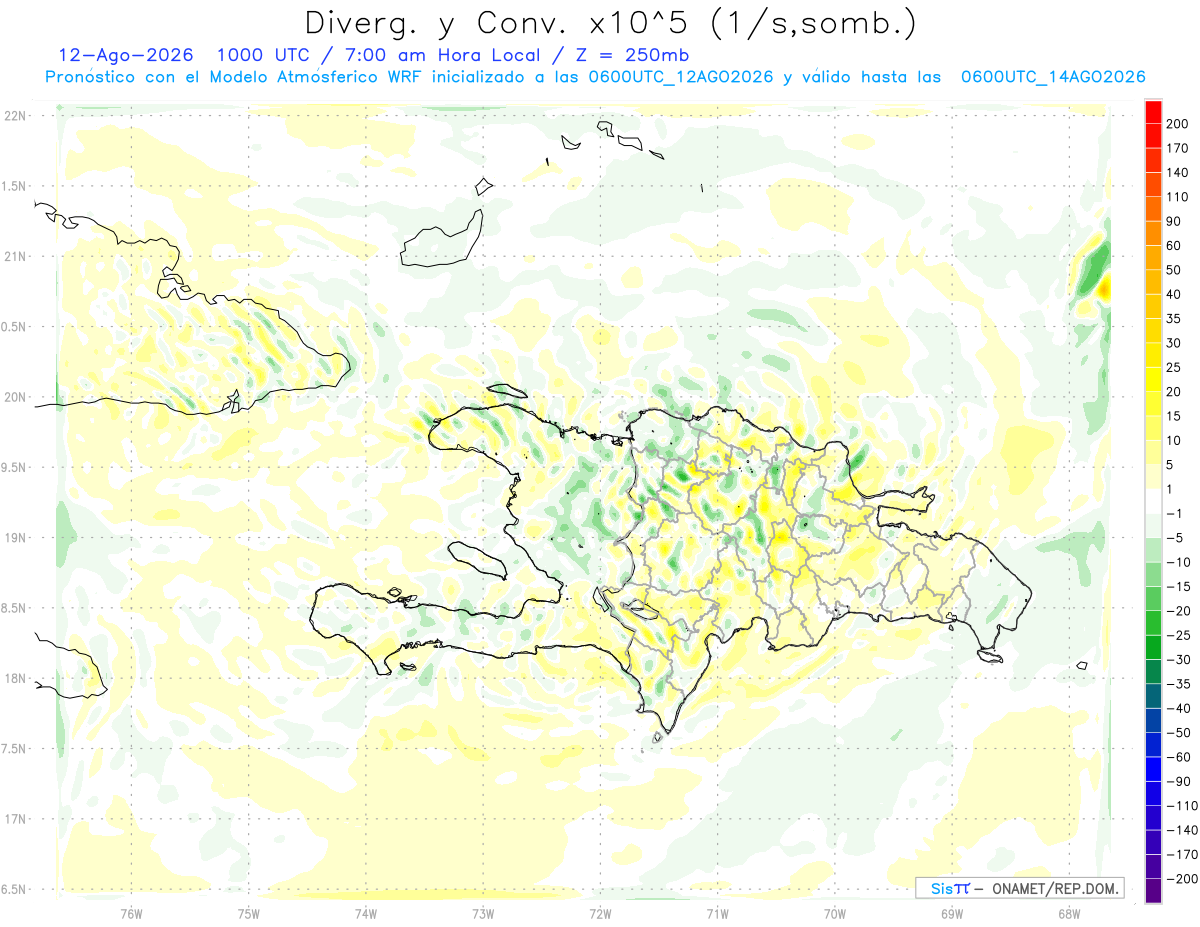Click the '7.5N' latitude label
Viewport: 1200px width, 927px height.
point(15,748)
